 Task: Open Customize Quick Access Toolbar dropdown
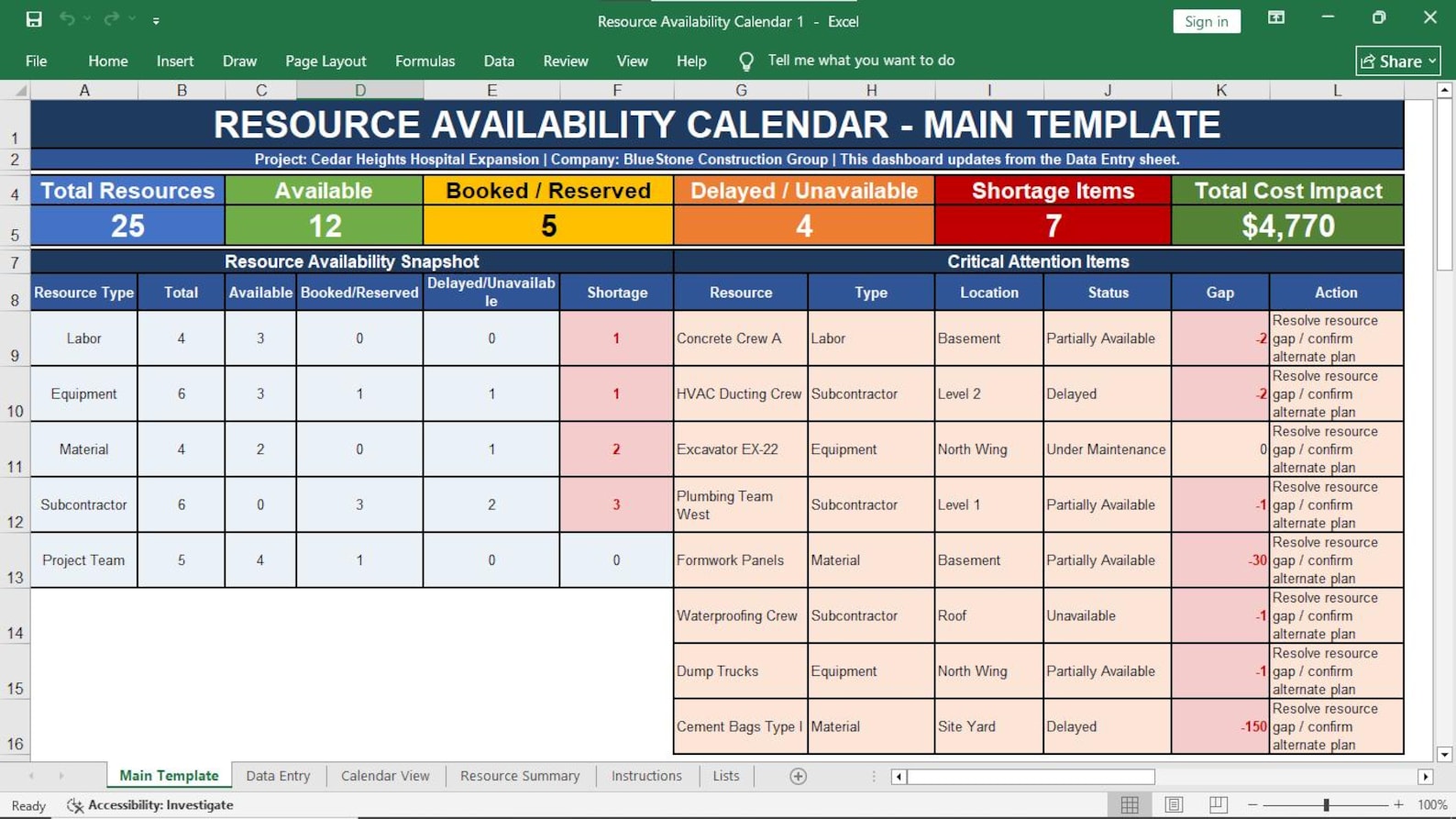tap(156, 20)
